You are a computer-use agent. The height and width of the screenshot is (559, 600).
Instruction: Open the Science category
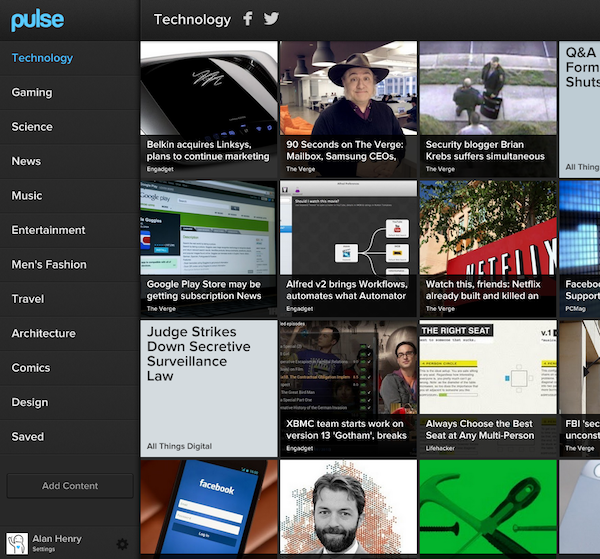tap(70, 127)
